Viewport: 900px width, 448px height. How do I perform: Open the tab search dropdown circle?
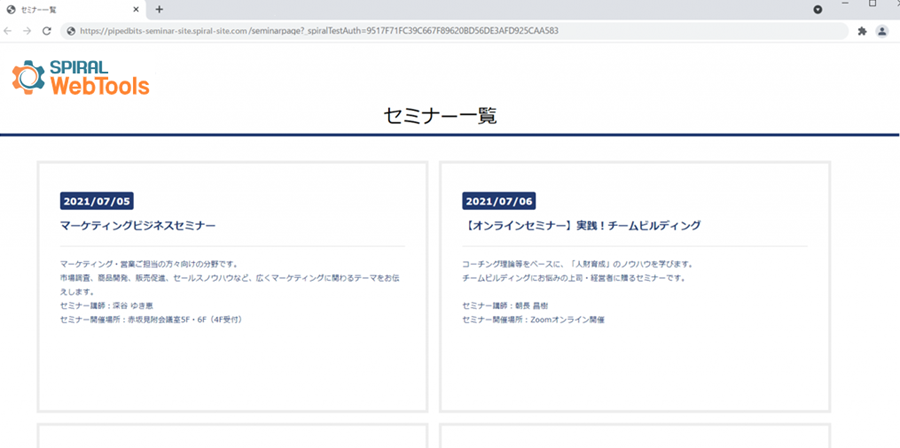(818, 10)
